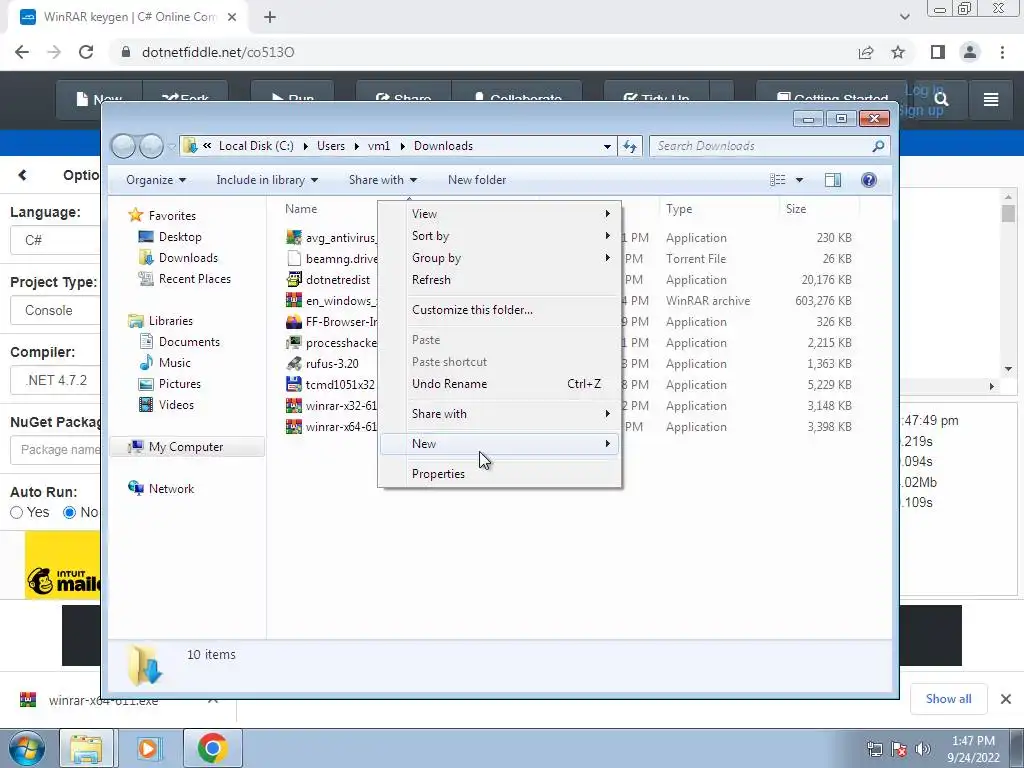
Task: Click the address bar refresh icon
Action: click(630, 146)
